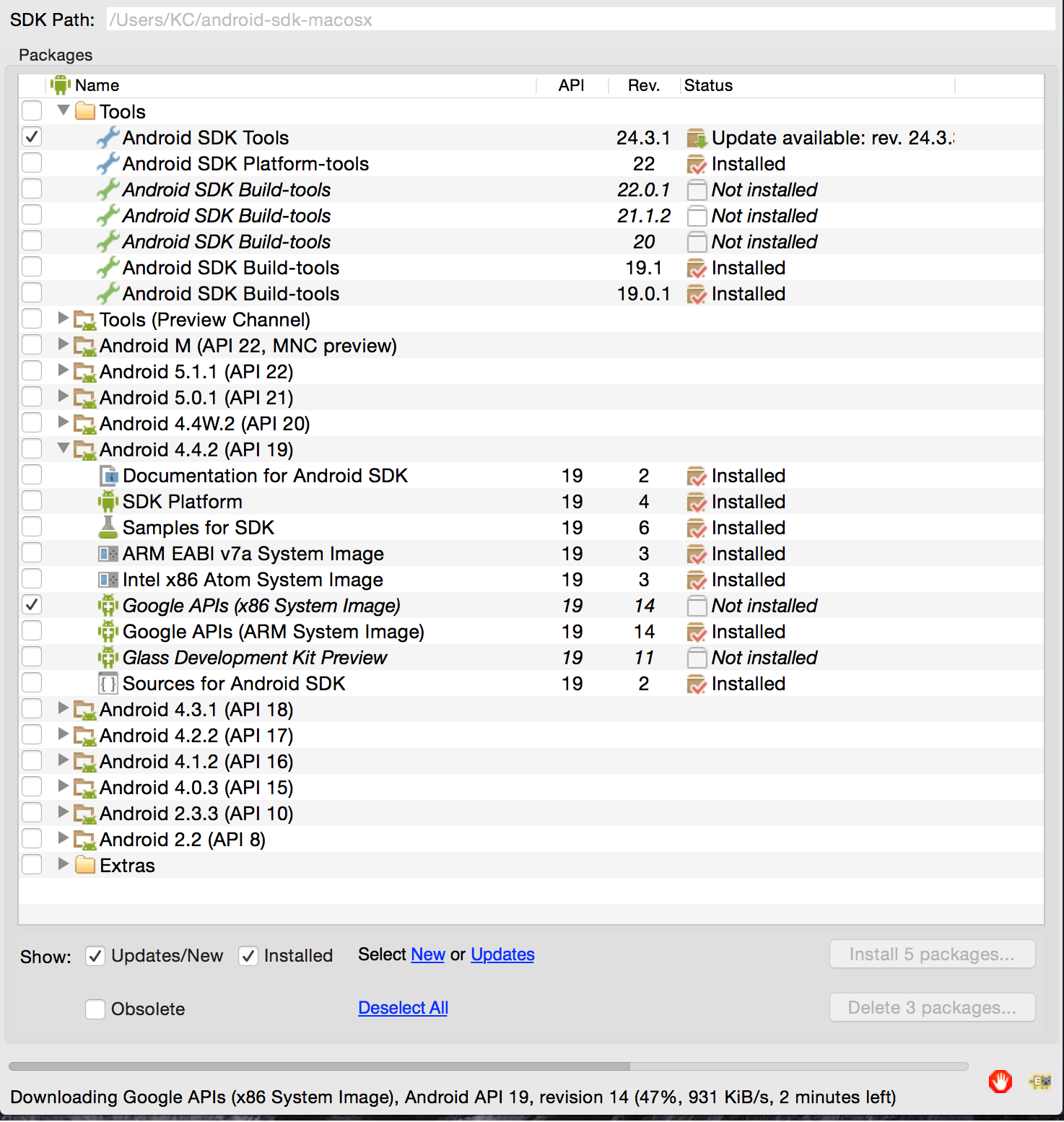The height and width of the screenshot is (1122, 1064).
Task: Collapse Android 4.4.2 (API 19) group
Action: pyautogui.click(x=64, y=448)
